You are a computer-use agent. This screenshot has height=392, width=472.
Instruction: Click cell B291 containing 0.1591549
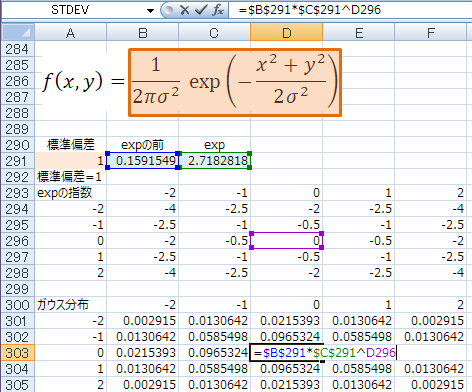click(x=142, y=161)
